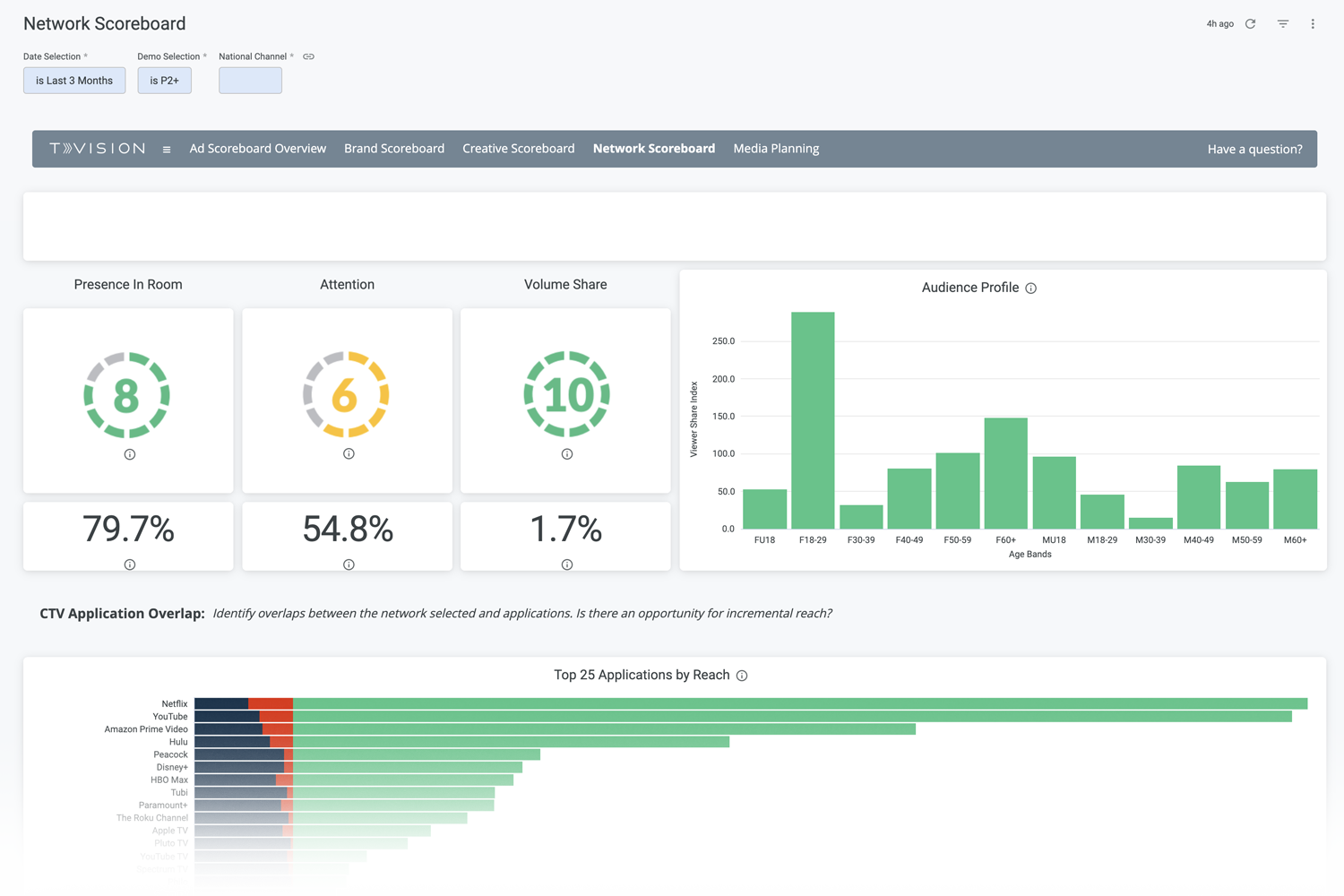The image size is (1344, 896).
Task: Open the Demo Selection filter showing is P2+
Action: pos(164,80)
